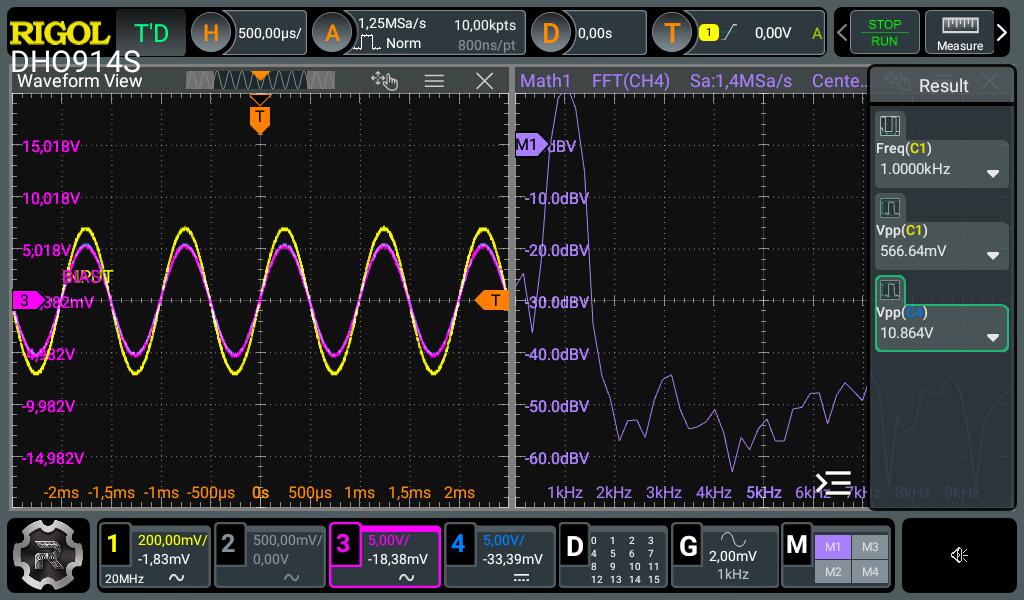This screenshot has width=1024, height=600.
Task: Expand the Vpp(C4) result dropdown
Action: point(993,338)
